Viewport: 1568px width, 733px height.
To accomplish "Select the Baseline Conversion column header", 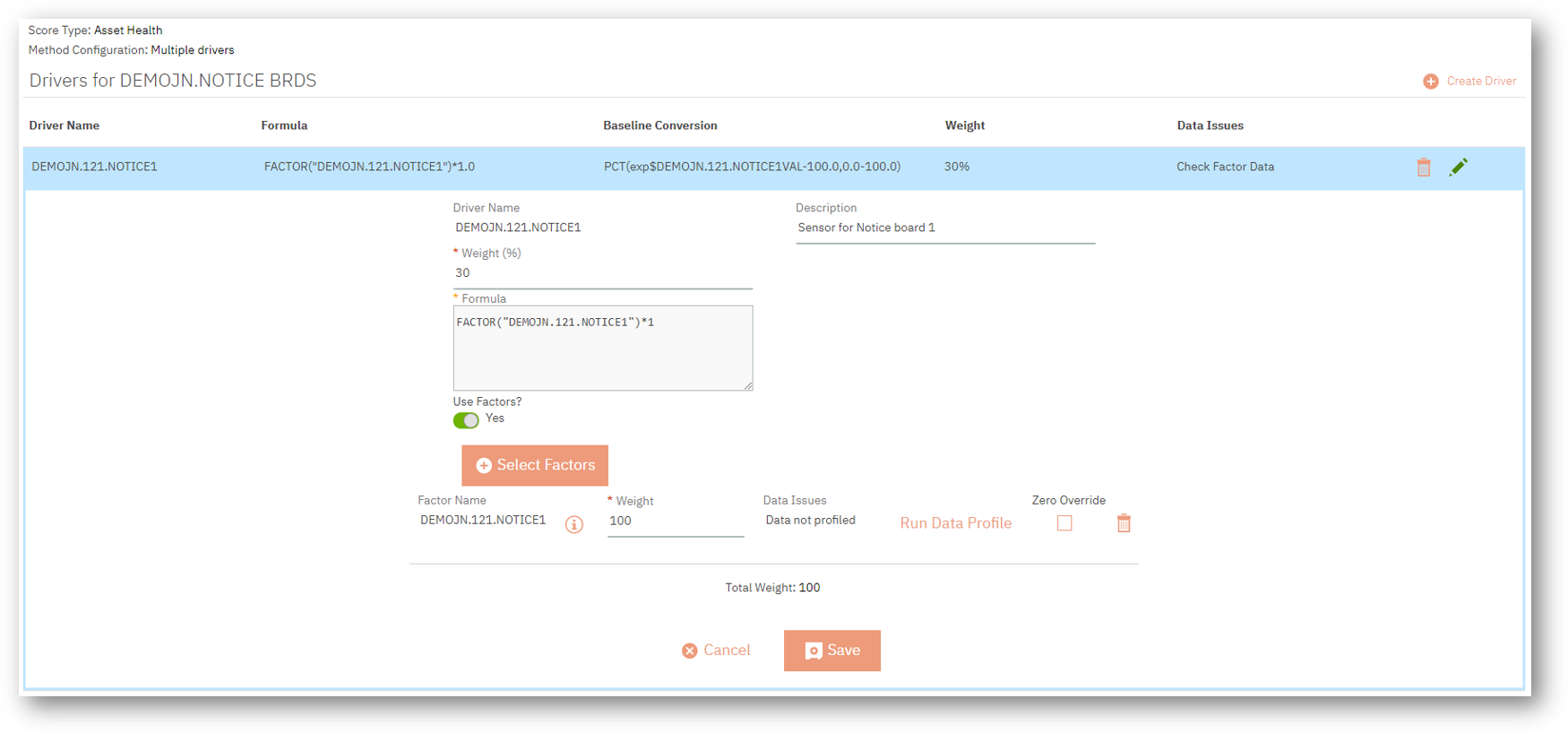I will (x=660, y=125).
